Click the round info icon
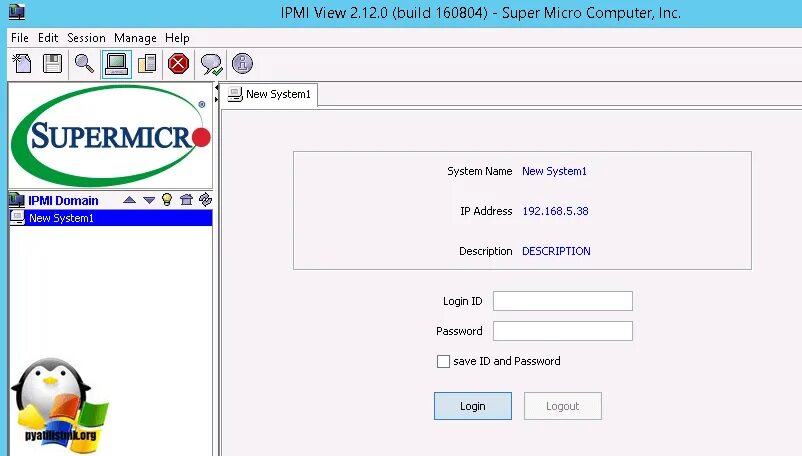 click(242, 63)
